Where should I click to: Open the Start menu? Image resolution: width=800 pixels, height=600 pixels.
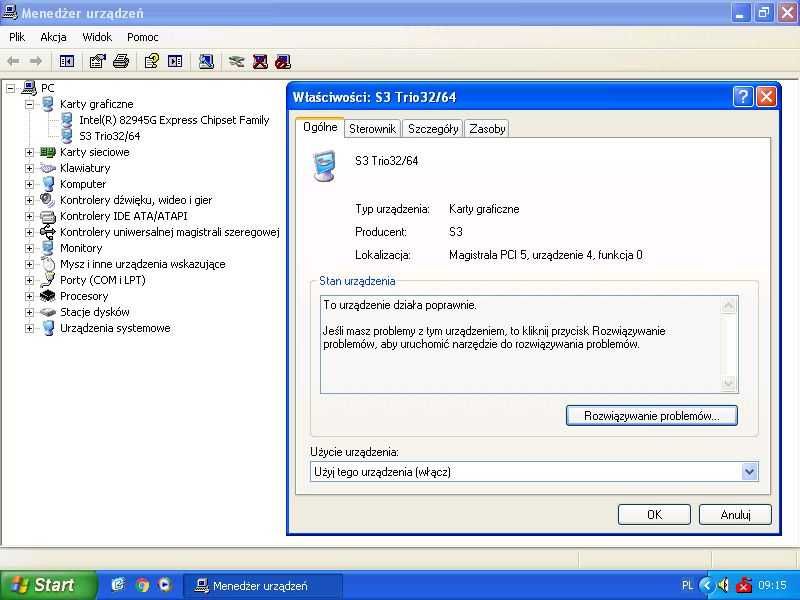click(x=48, y=585)
